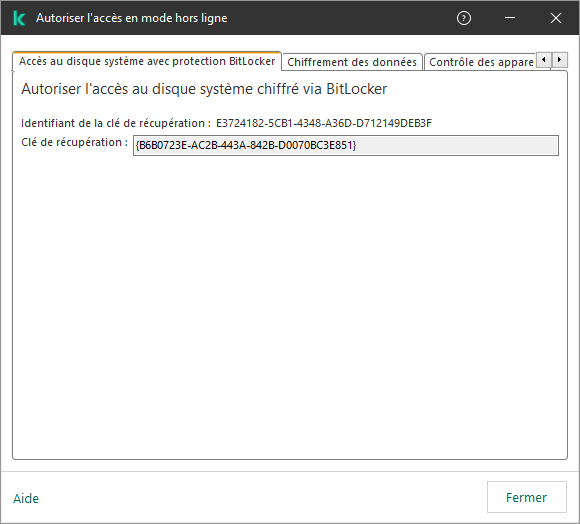Minimize the offline access window

click(x=510, y=18)
